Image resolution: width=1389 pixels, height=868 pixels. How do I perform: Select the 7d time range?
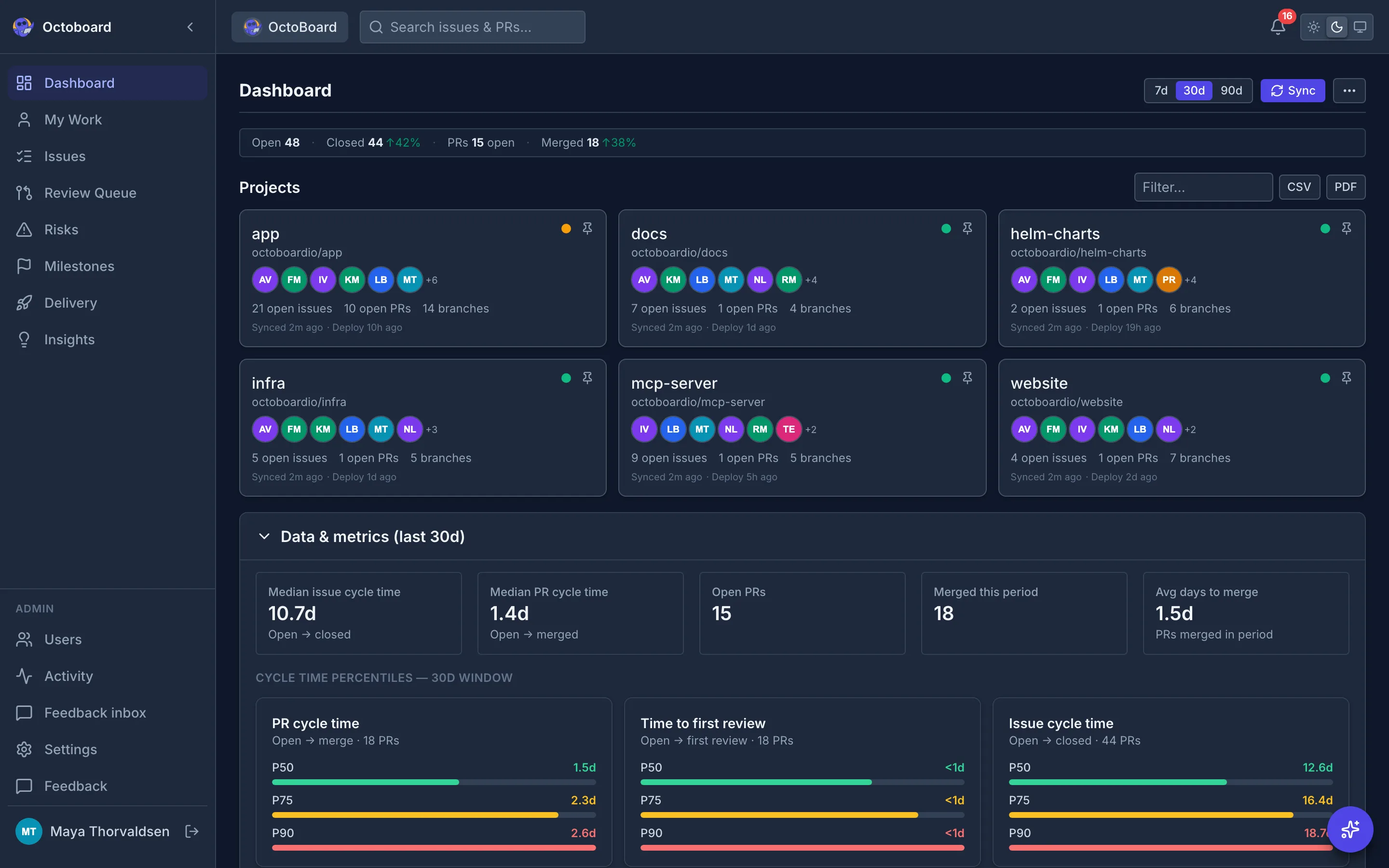(x=1160, y=91)
